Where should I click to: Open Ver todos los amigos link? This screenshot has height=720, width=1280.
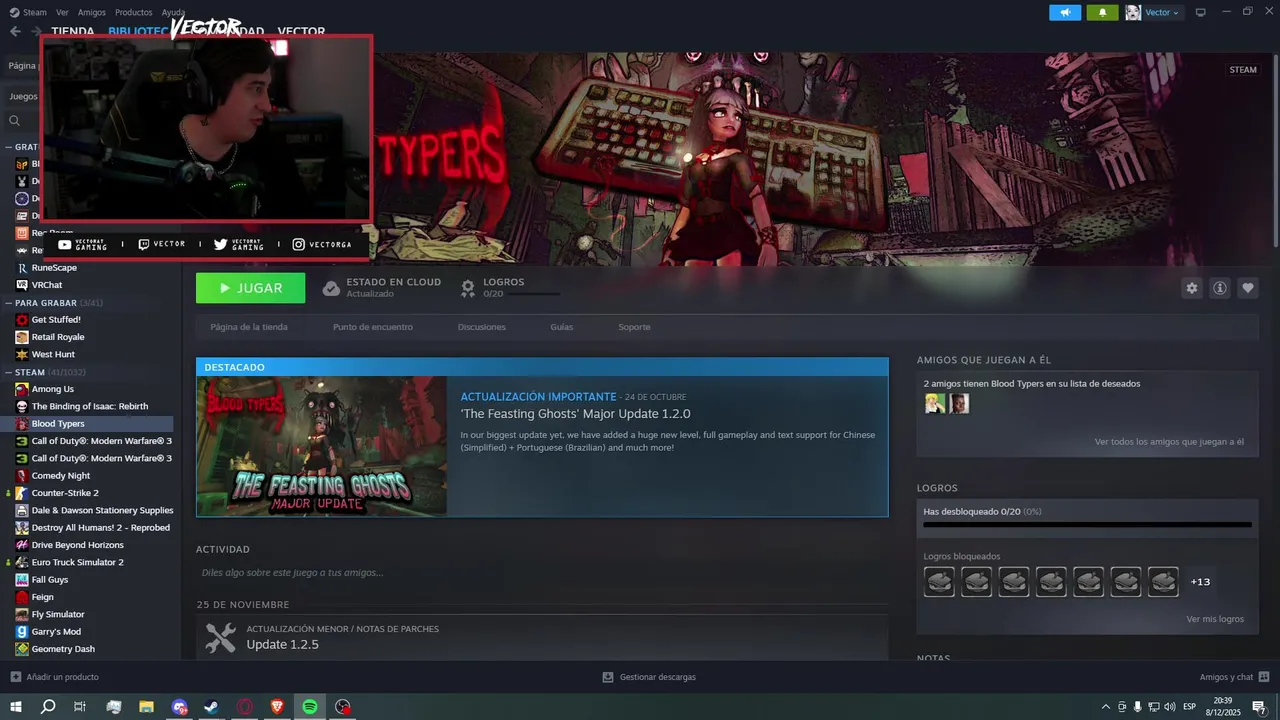tap(1169, 441)
